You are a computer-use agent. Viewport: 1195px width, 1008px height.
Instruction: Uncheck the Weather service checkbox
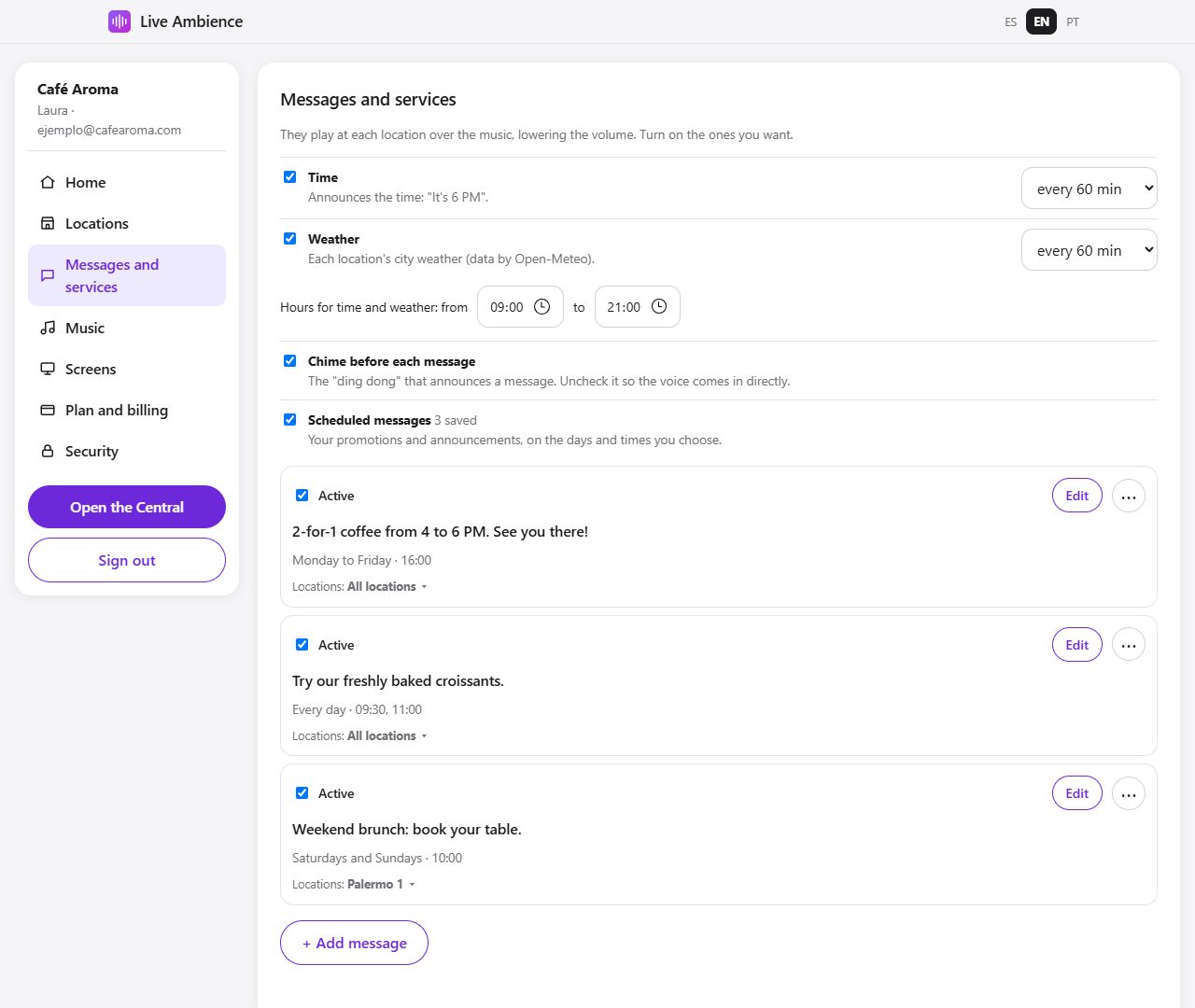[290, 239]
